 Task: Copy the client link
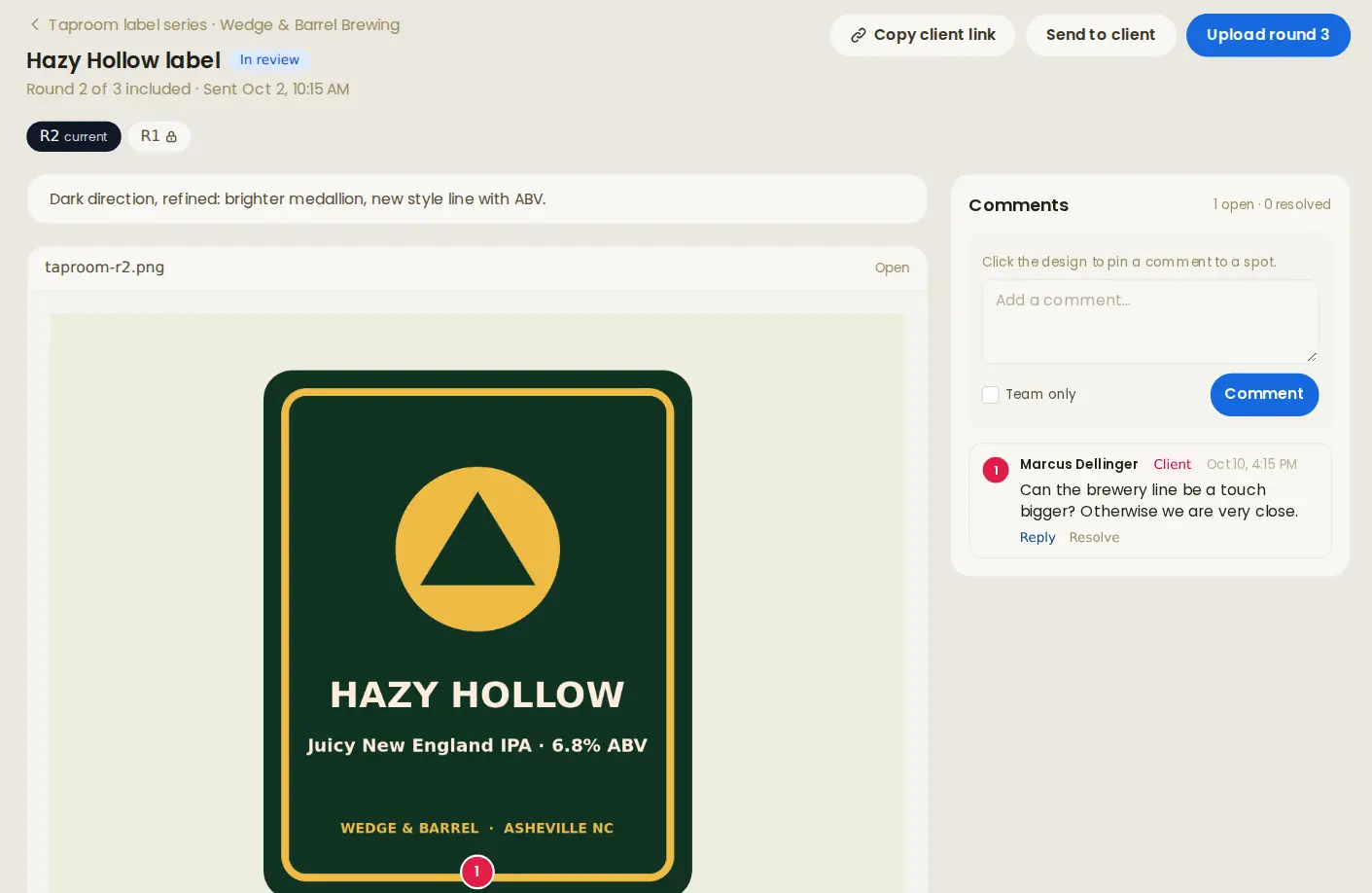pos(923,35)
